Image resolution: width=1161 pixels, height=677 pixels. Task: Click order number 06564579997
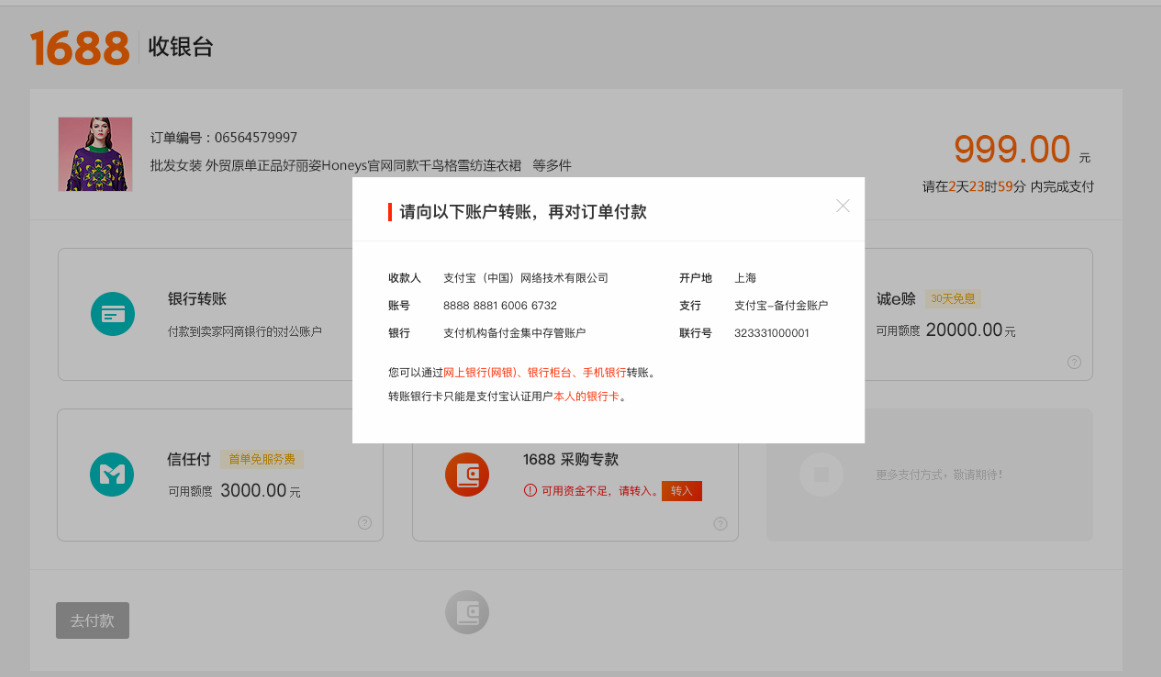click(x=256, y=138)
